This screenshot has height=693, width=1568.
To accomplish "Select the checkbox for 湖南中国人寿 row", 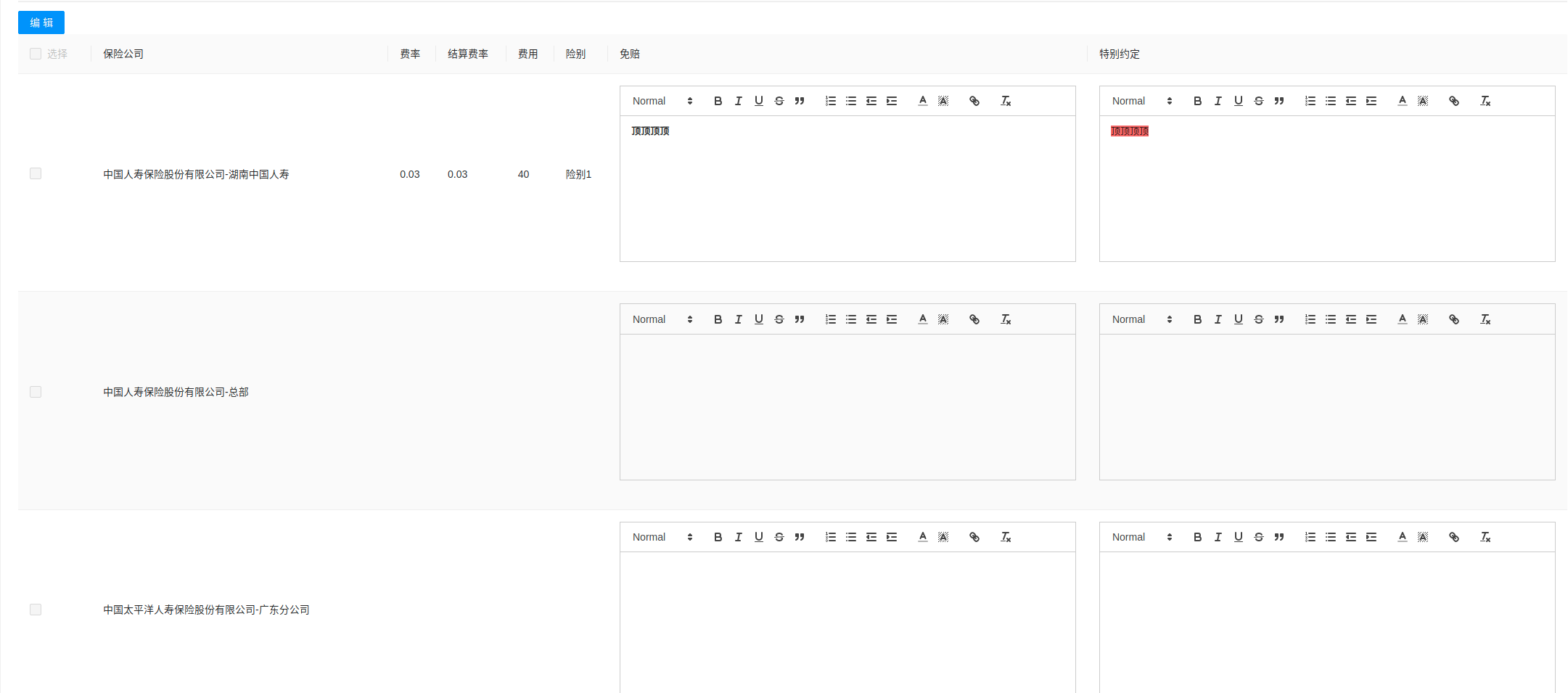I will pos(36,173).
